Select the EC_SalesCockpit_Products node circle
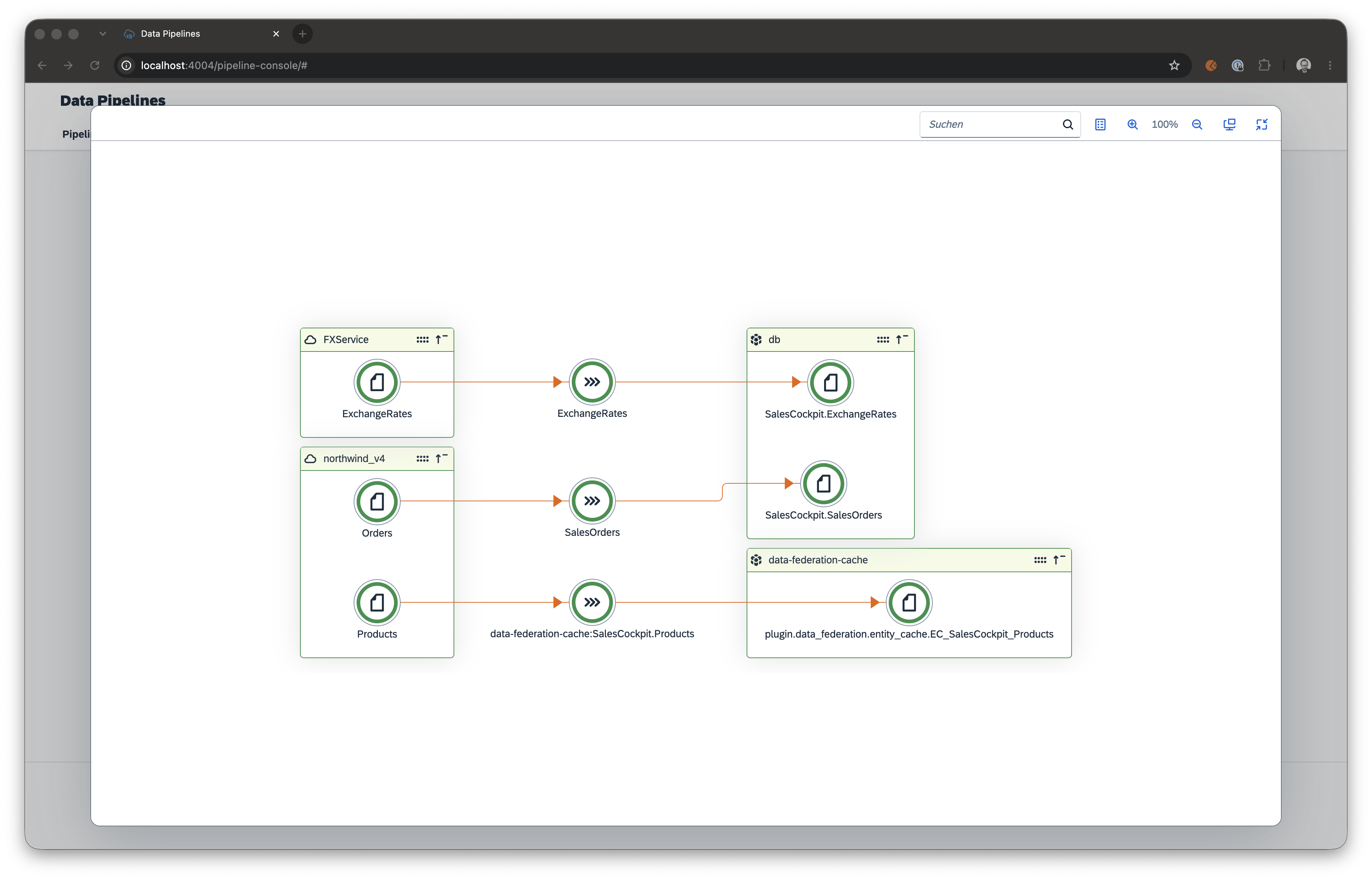The image size is (1372, 880). [909, 602]
